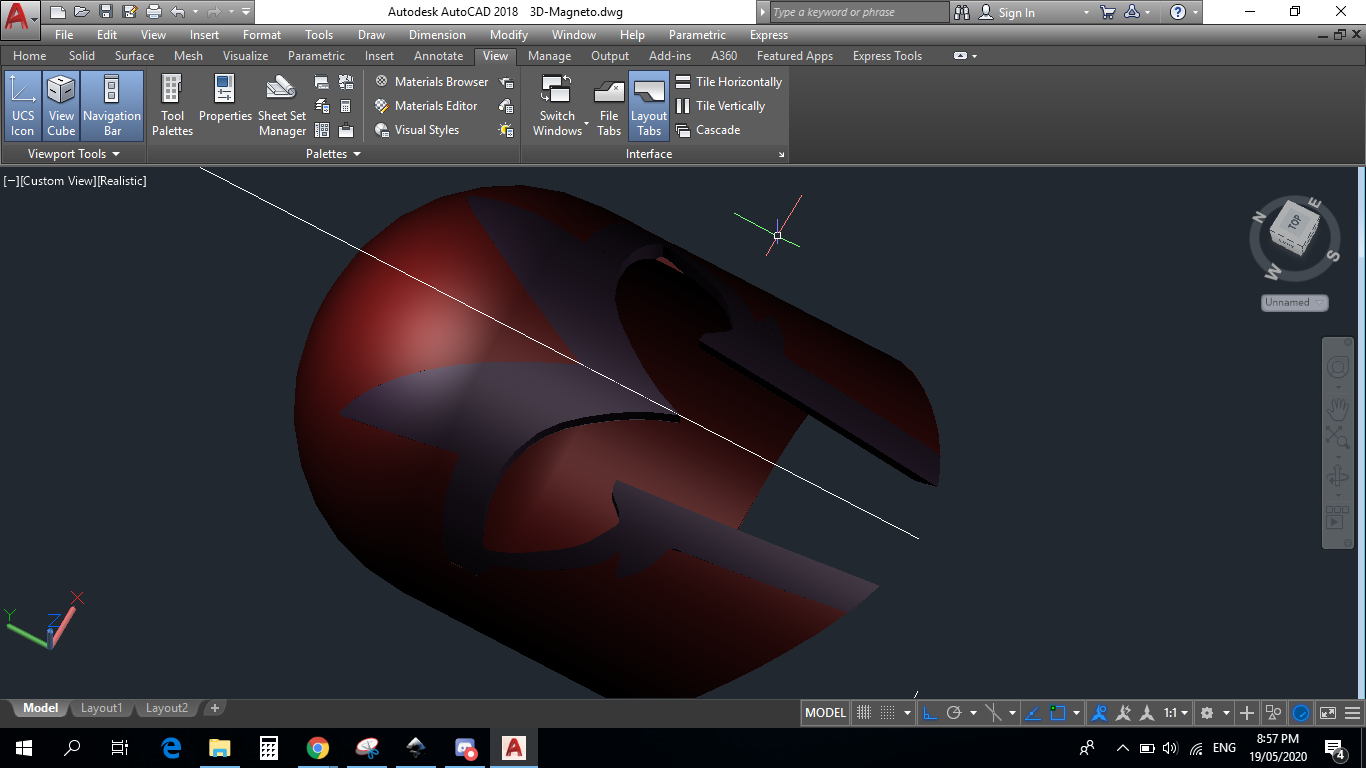This screenshot has height=768, width=1366.
Task: Open the Visual Styles manager
Action: tap(417, 130)
